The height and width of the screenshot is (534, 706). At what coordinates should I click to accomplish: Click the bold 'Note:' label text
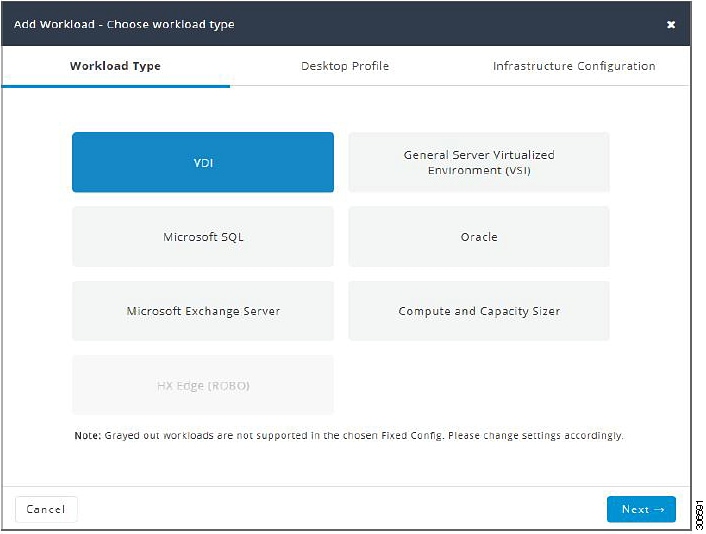coord(88,435)
